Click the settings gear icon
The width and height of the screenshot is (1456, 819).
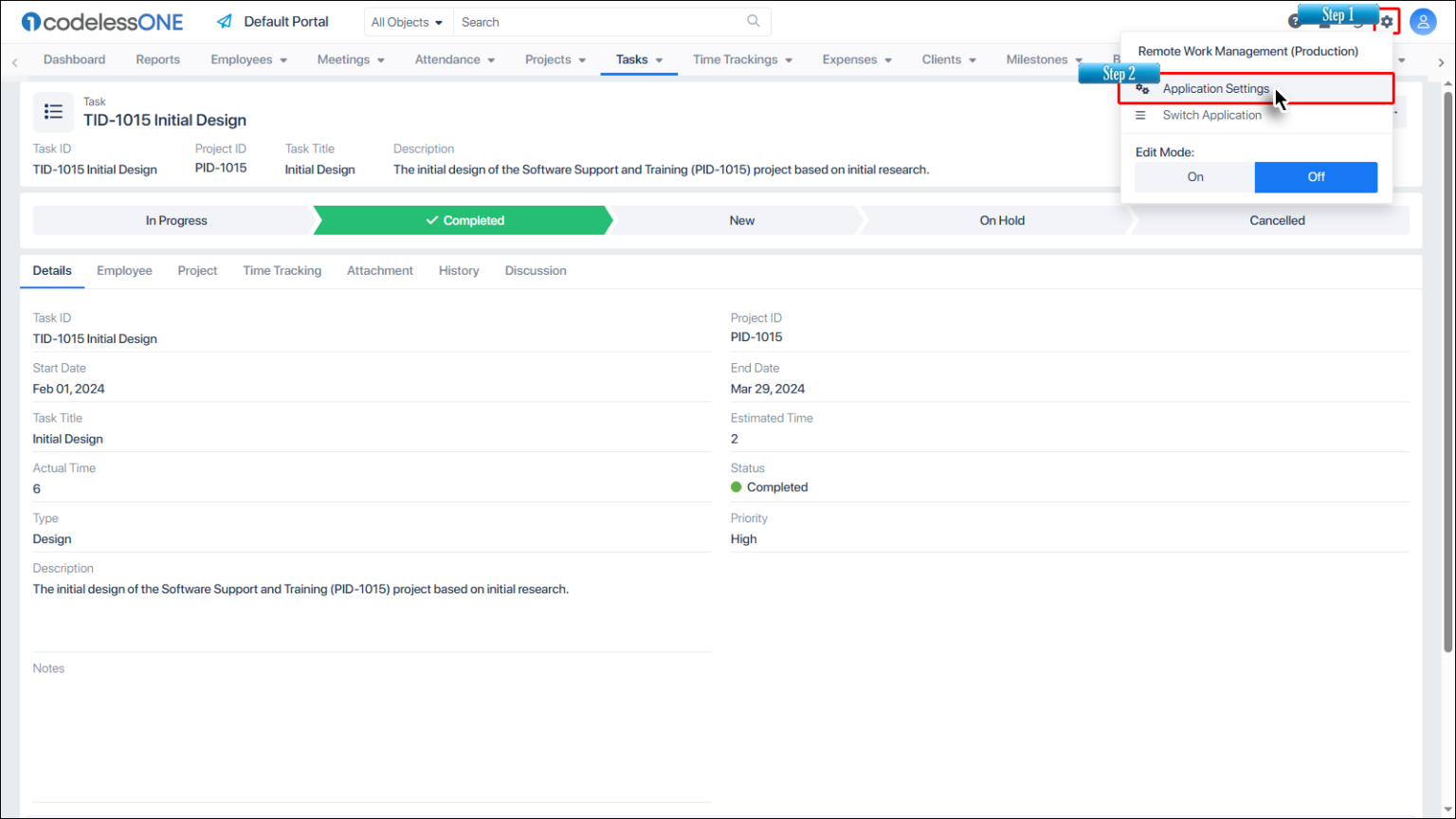(1387, 22)
